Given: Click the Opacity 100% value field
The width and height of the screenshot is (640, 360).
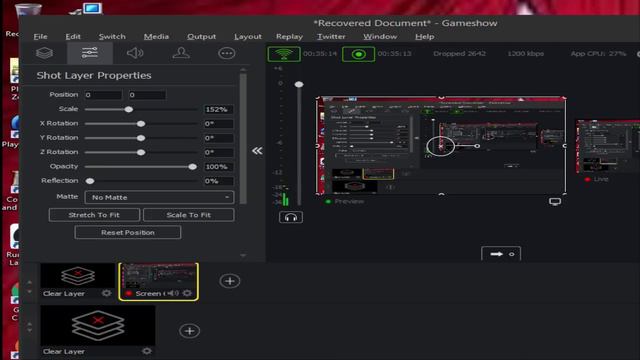Looking at the screenshot, I should (x=219, y=167).
